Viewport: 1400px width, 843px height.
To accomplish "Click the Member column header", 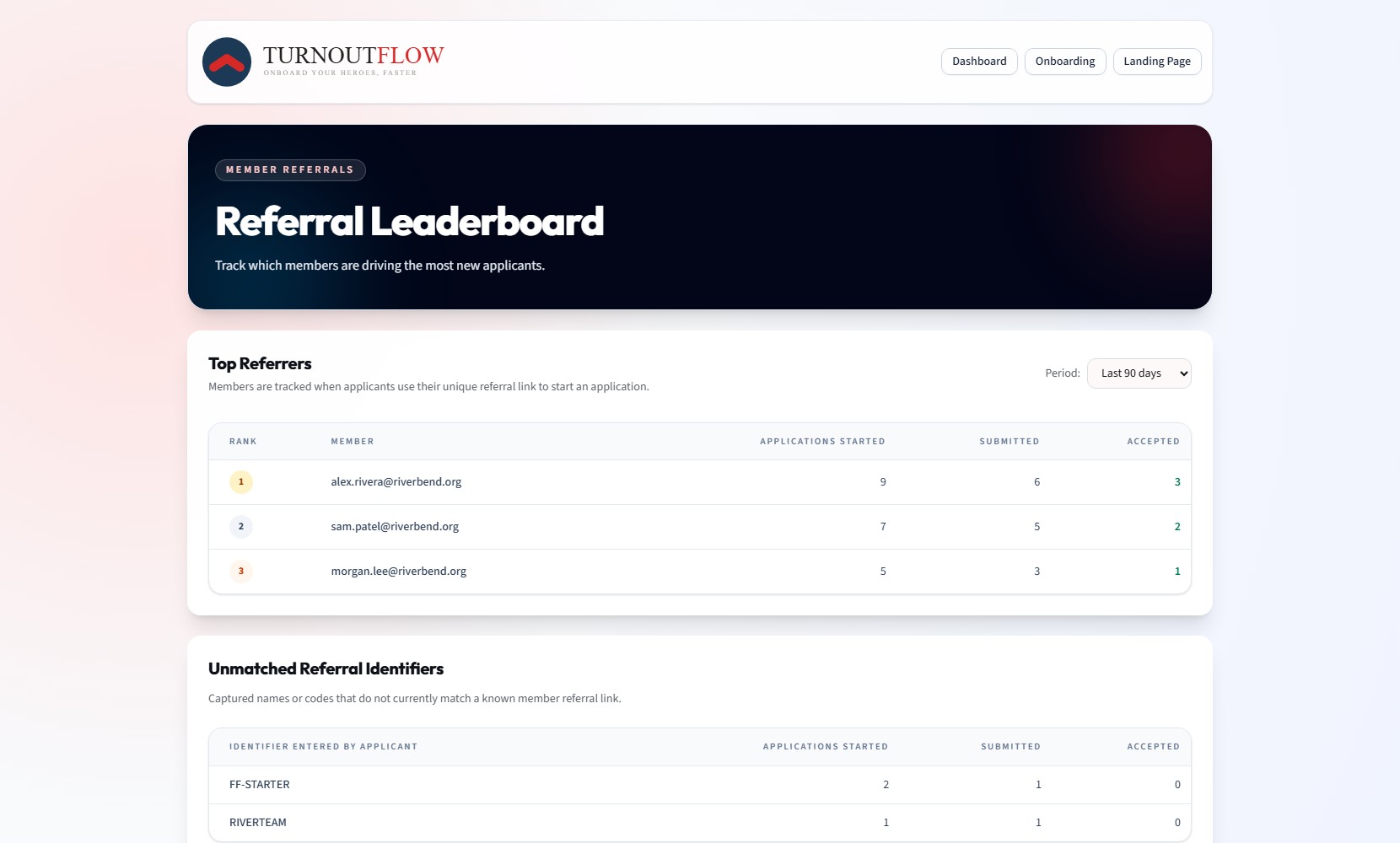I will click(353, 442).
